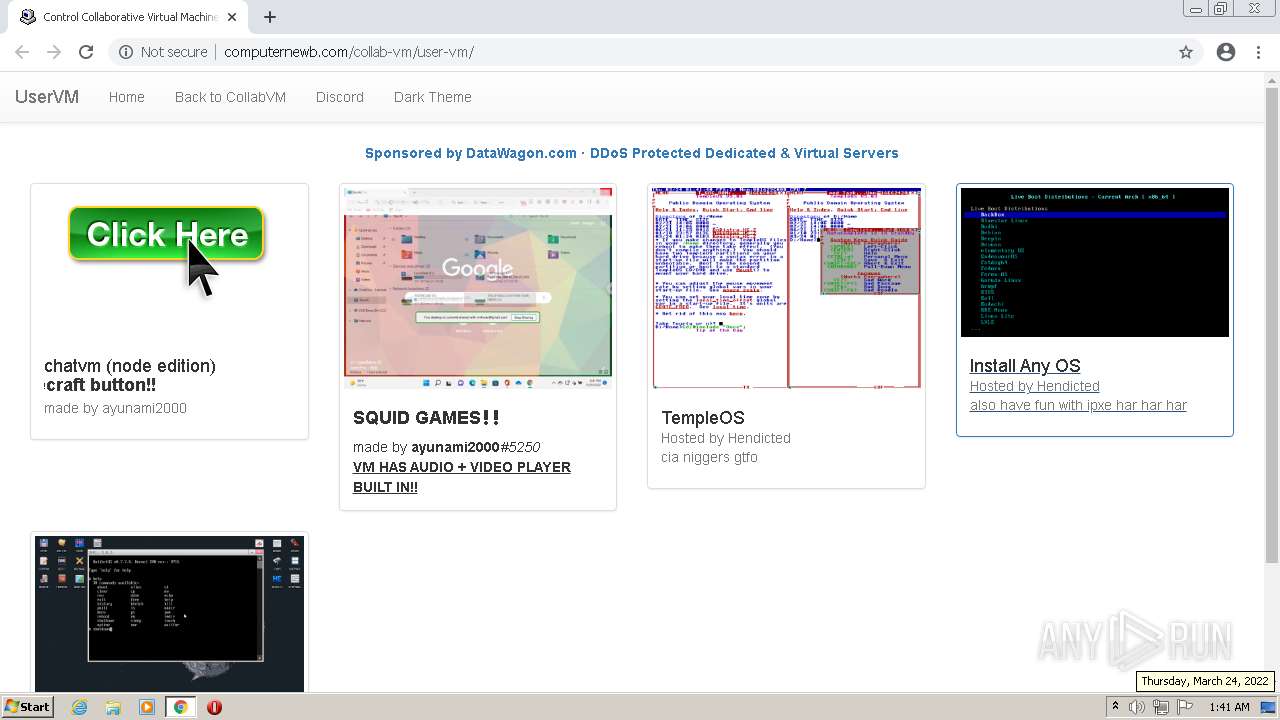Switch on Dark Theme

(x=433, y=97)
